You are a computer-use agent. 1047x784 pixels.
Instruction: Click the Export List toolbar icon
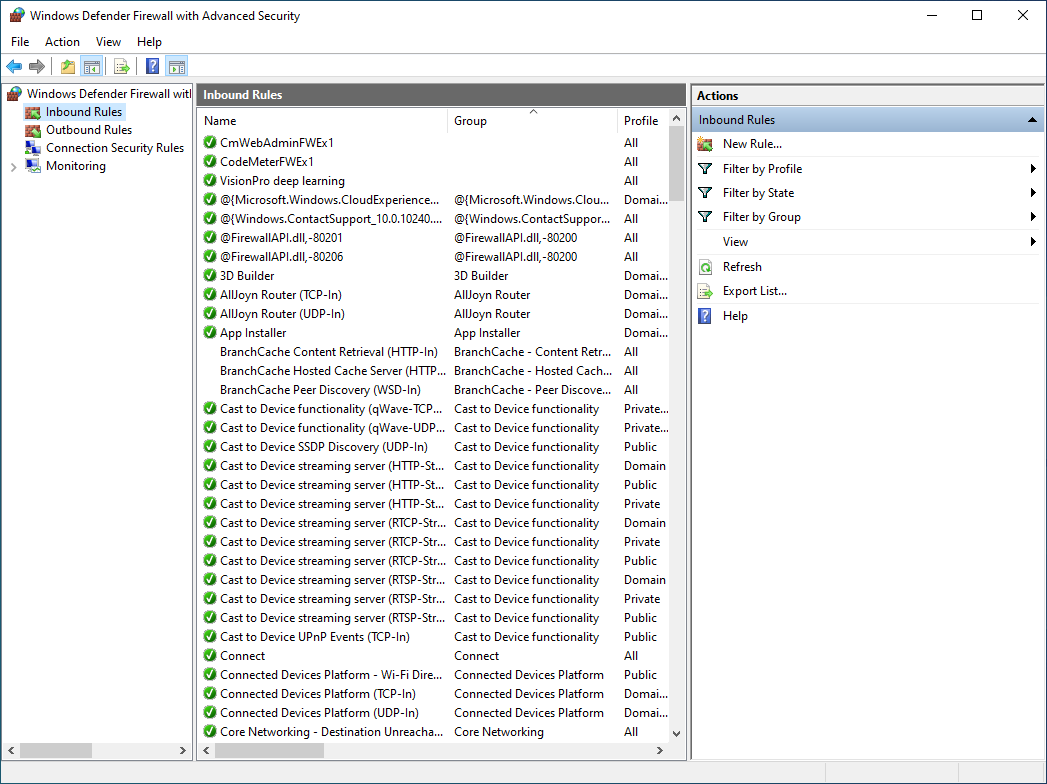pyautogui.click(x=121, y=67)
